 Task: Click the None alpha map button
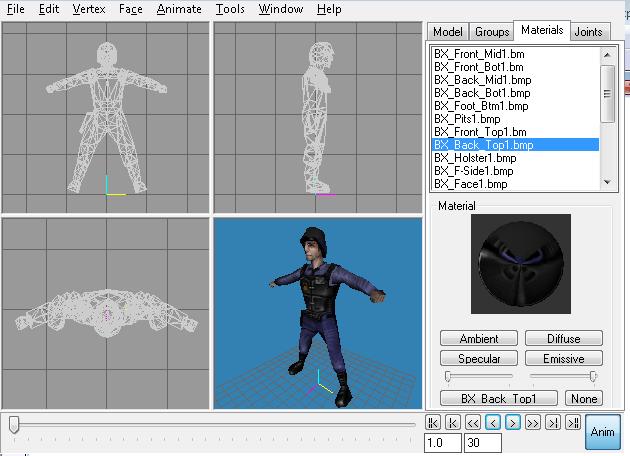[x=584, y=398]
